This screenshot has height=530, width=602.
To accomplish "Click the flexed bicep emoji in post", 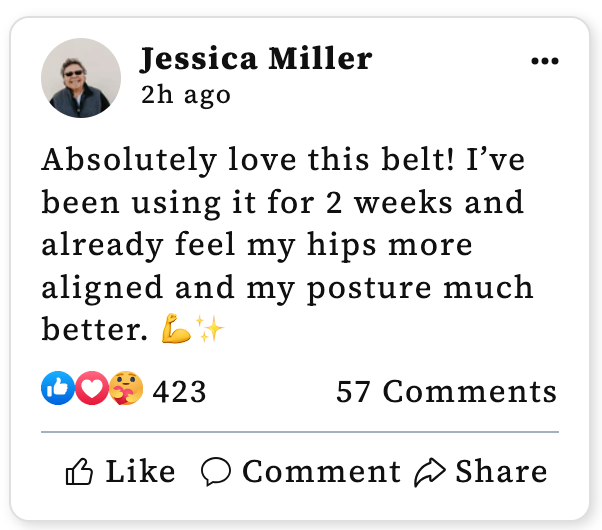I will (175, 329).
